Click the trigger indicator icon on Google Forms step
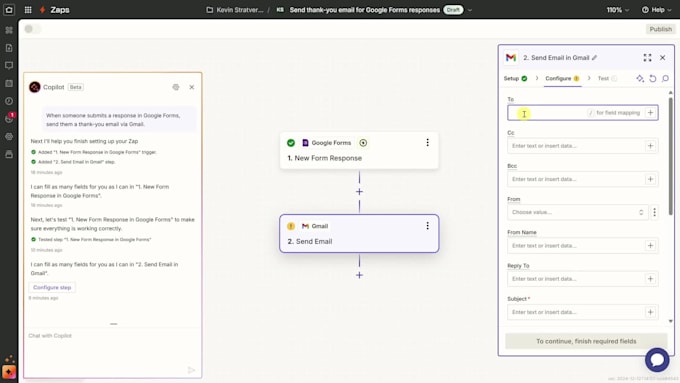Viewport: 680px width, 383px height. 363,143
